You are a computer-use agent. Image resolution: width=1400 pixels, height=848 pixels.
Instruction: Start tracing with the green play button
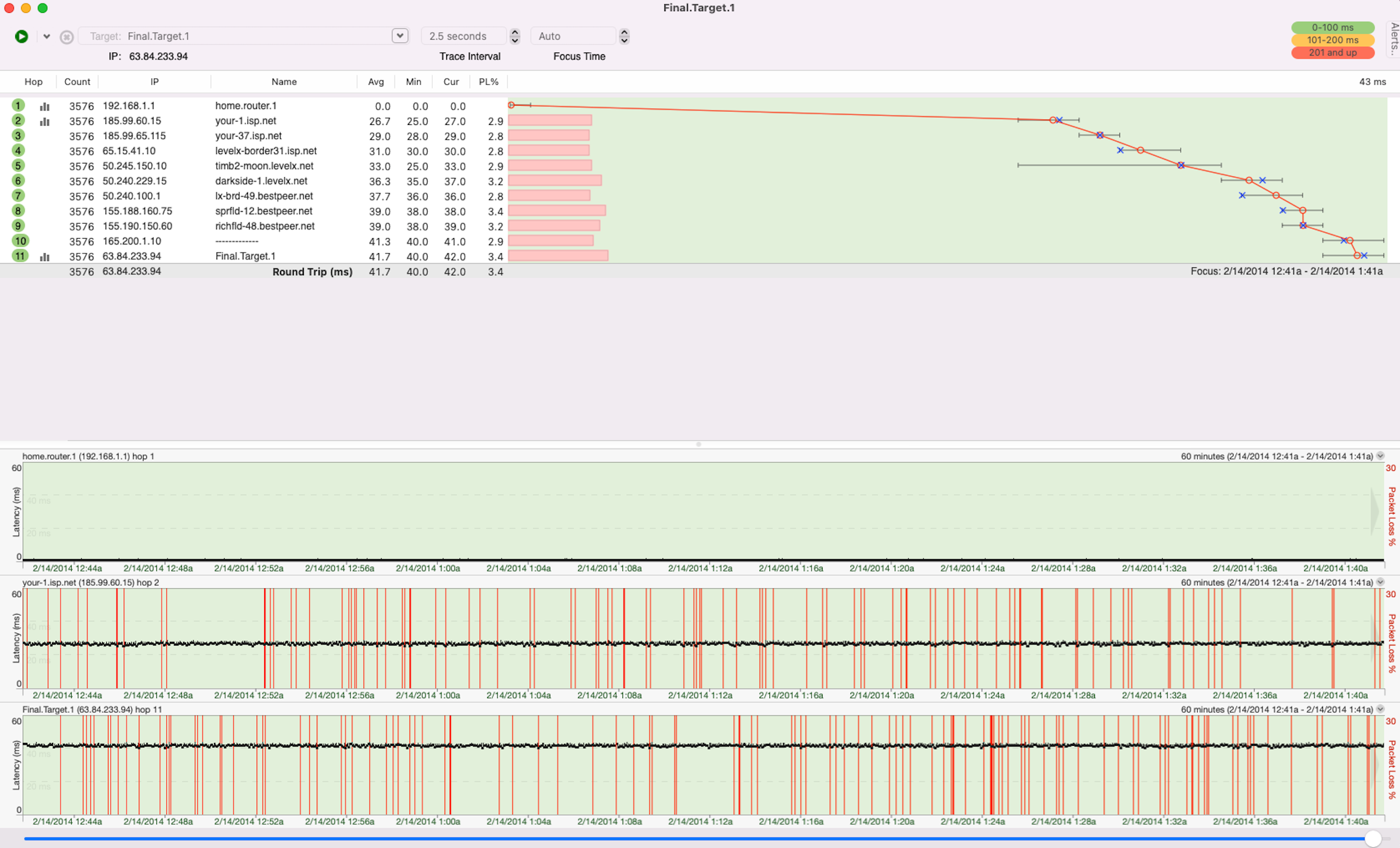click(22, 36)
